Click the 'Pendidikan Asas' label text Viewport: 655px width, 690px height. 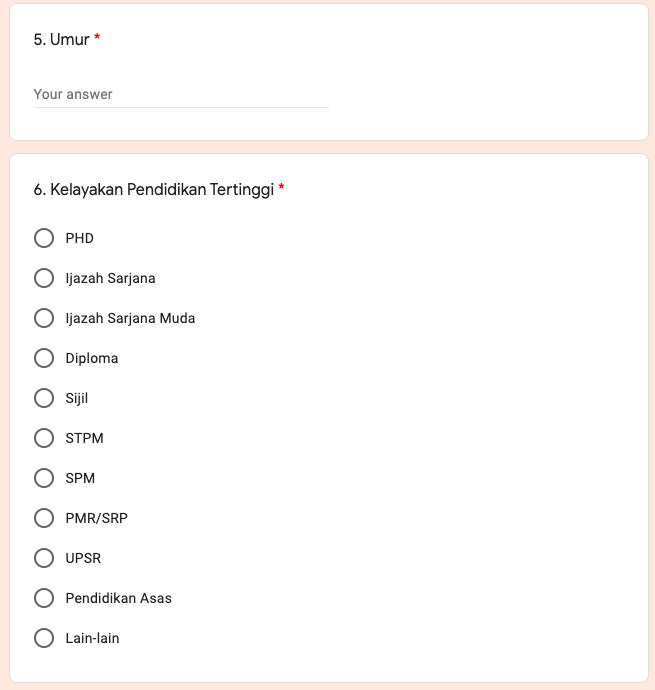(x=118, y=598)
